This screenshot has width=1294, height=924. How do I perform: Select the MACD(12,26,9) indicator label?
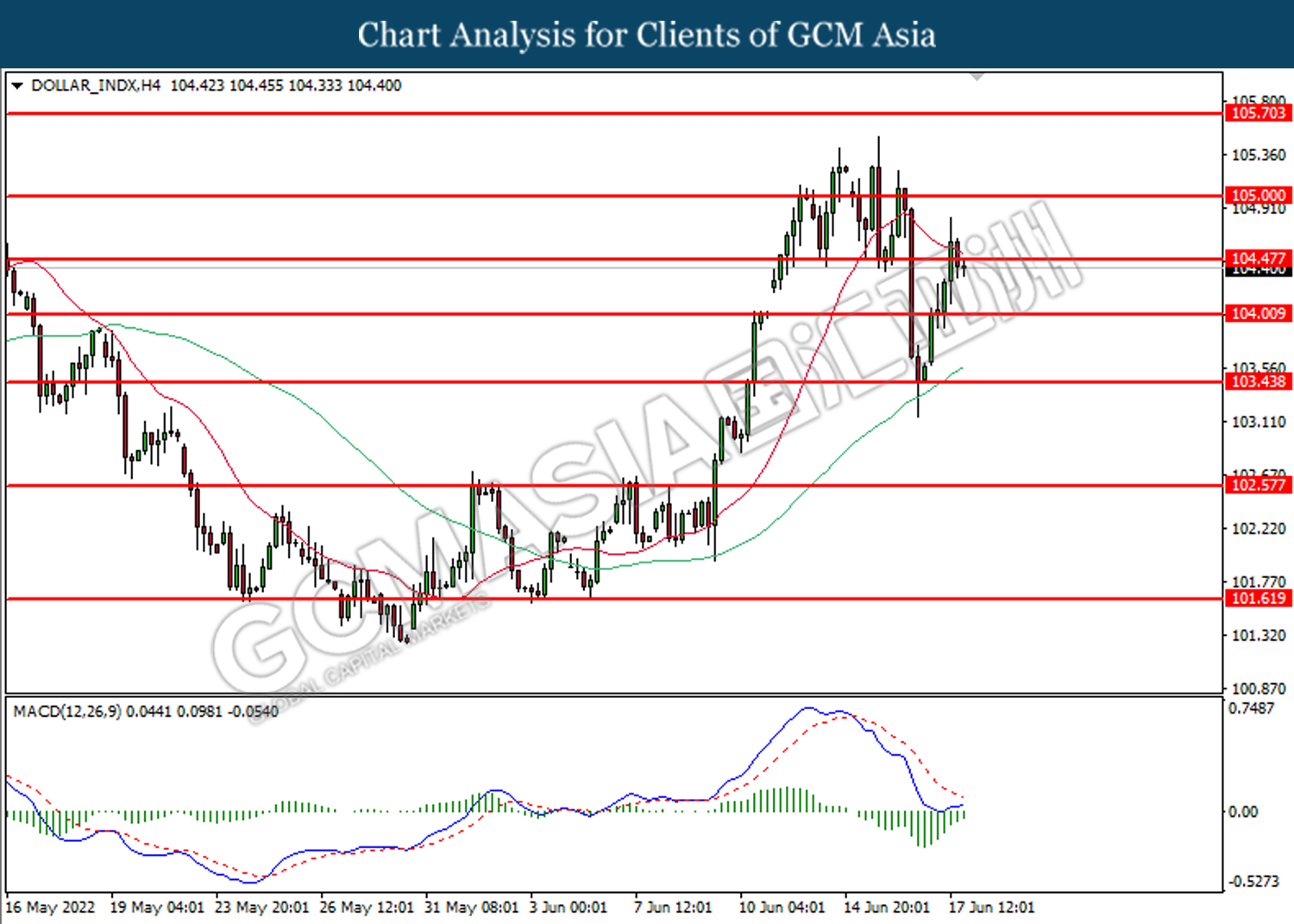[67, 712]
